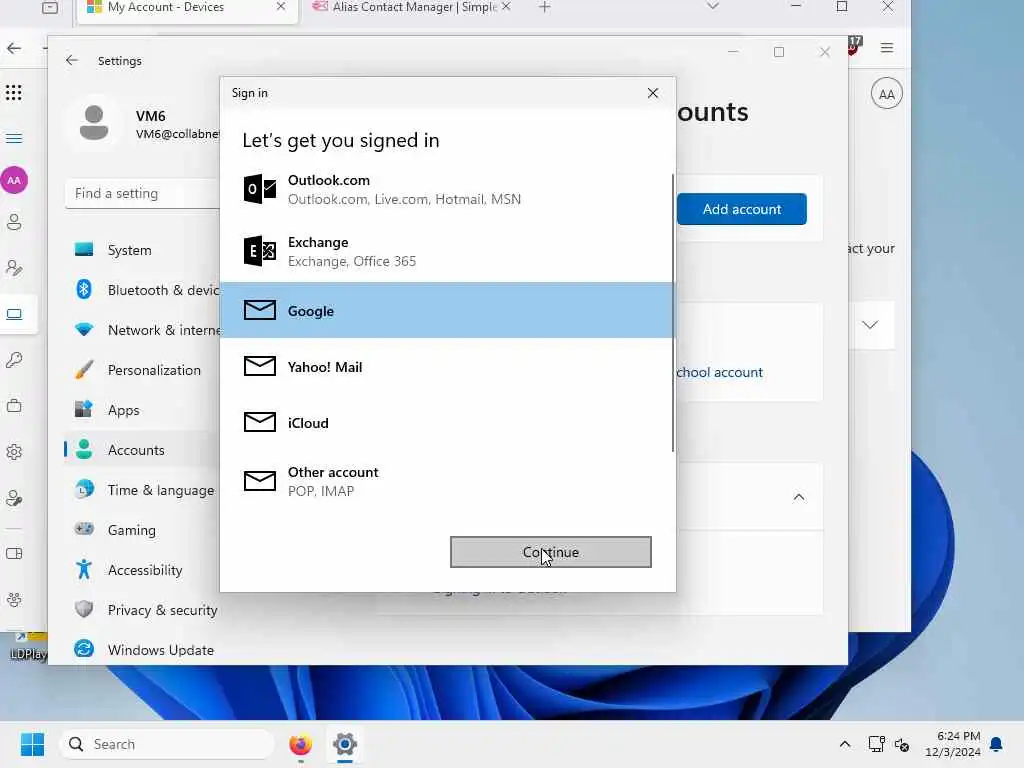Screen dimensions: 1024x768
Task: Open Personalization settings
Action: (x=142, y=370)
